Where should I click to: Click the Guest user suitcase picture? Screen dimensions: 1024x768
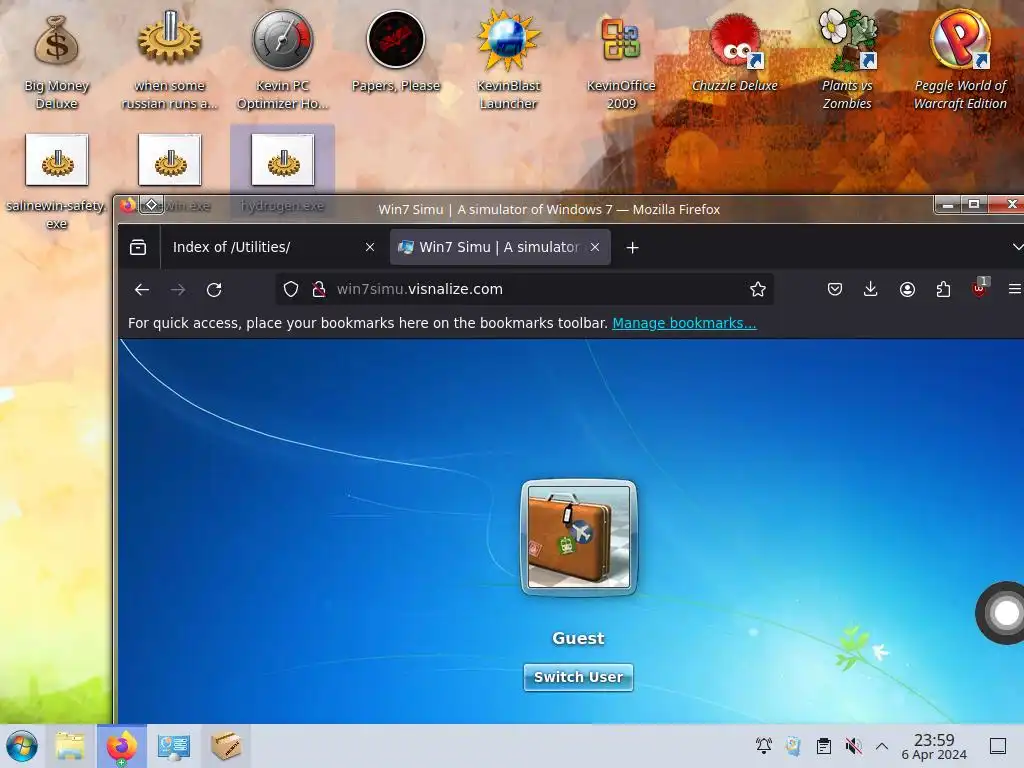[579, 537]
